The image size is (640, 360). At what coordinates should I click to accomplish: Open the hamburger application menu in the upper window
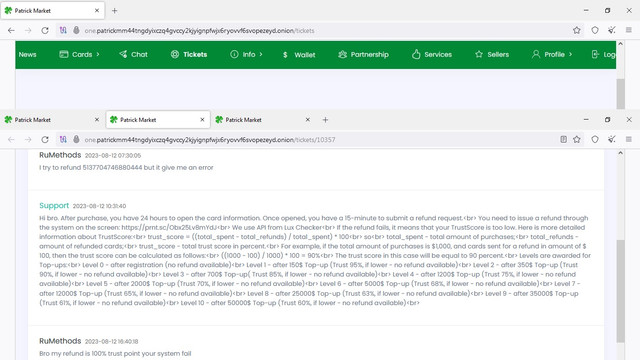(x=629, y=30)
